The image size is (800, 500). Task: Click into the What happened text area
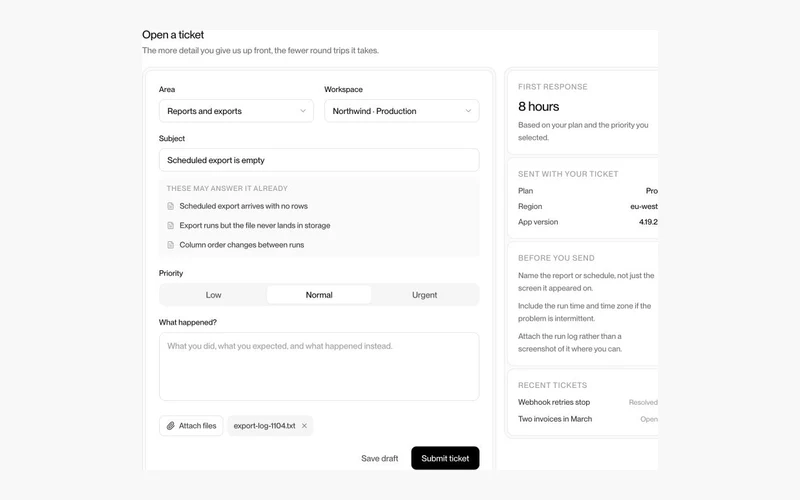pos(319,366)
